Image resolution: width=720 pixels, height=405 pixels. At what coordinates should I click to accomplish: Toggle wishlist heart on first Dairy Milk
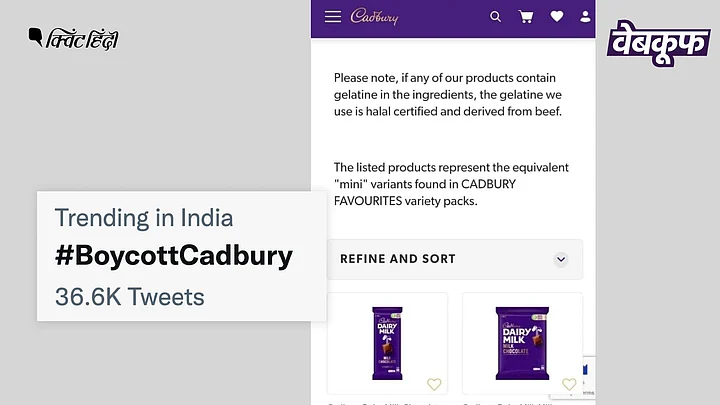434,384
